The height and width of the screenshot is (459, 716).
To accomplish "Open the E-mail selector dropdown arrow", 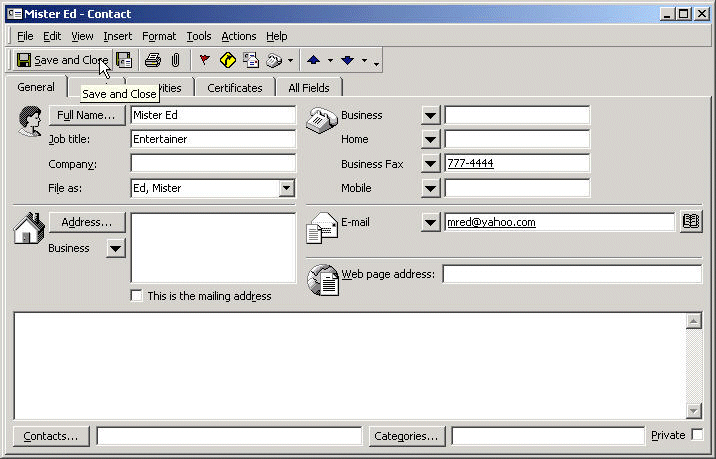I will tap(430, 222).
